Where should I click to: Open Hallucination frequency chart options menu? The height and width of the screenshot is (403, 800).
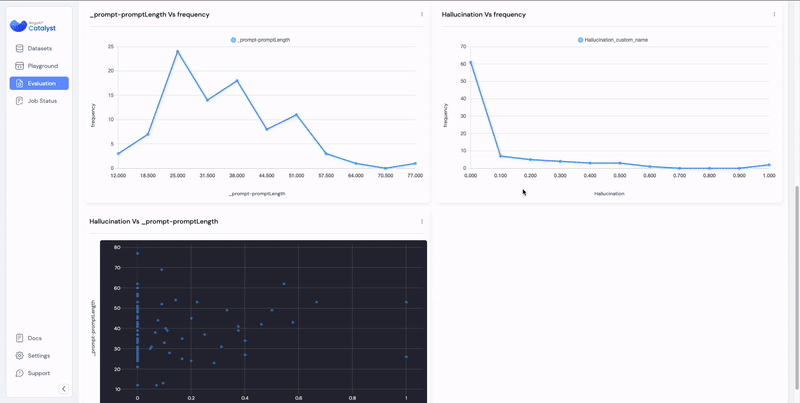(774, 15)
